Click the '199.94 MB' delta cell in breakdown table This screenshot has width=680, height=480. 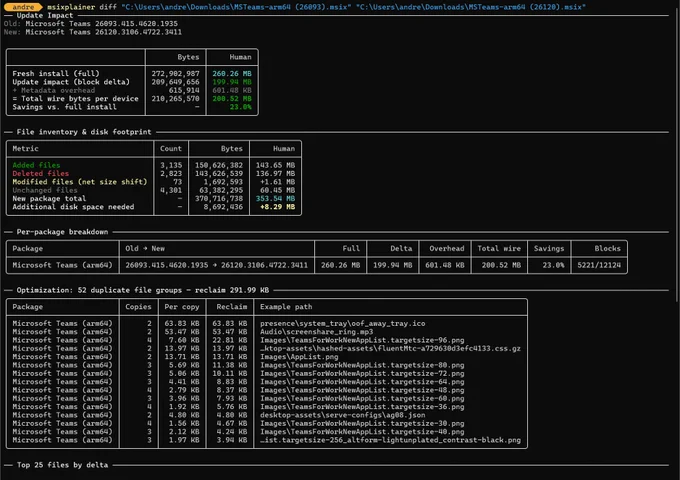[x=392, y=265]
